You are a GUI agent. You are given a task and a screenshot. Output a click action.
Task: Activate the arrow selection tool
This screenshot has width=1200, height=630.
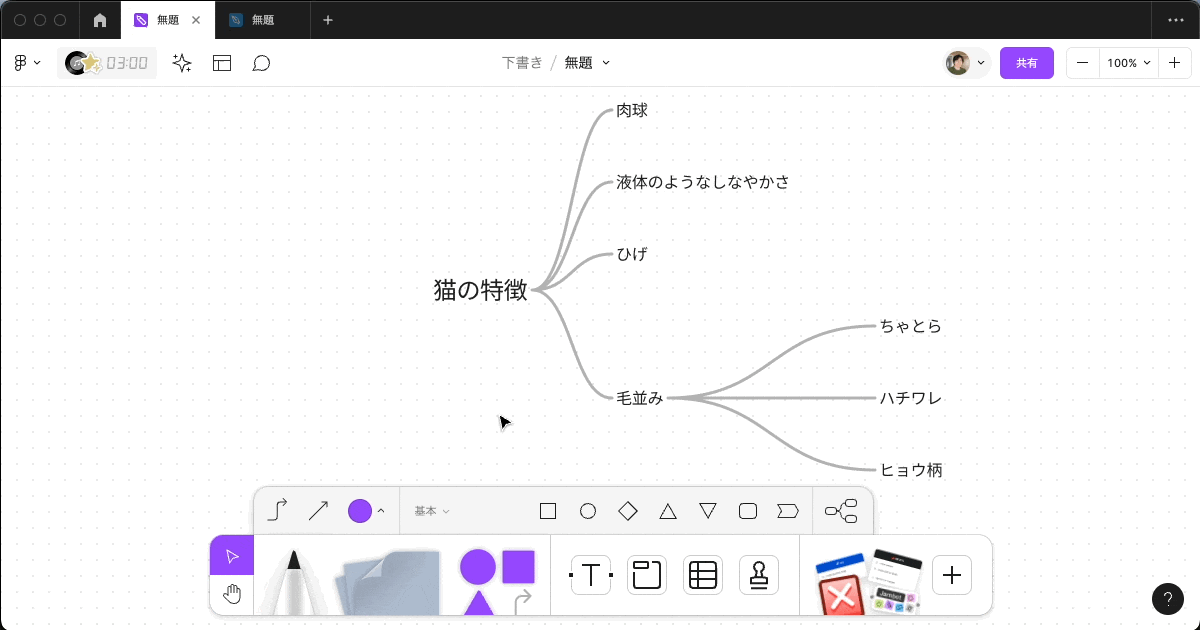pos(232,554)
